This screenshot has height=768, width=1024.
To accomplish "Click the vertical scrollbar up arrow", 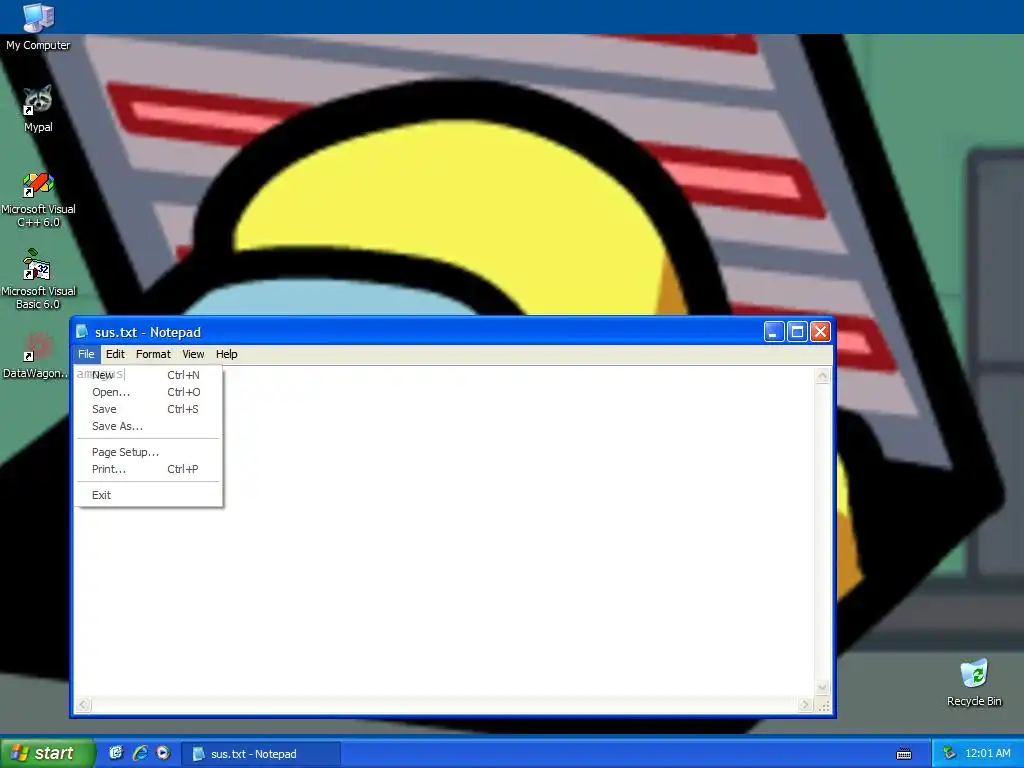I will pyautogui.click(x=823, y=375).
